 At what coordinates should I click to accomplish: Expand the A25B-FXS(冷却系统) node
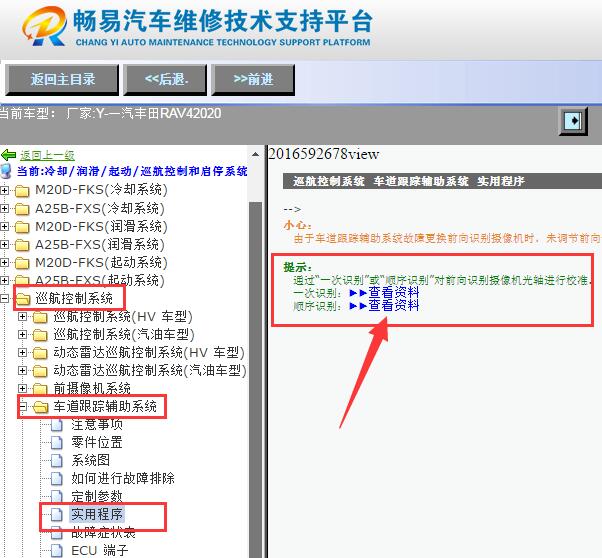pos(4,209)
